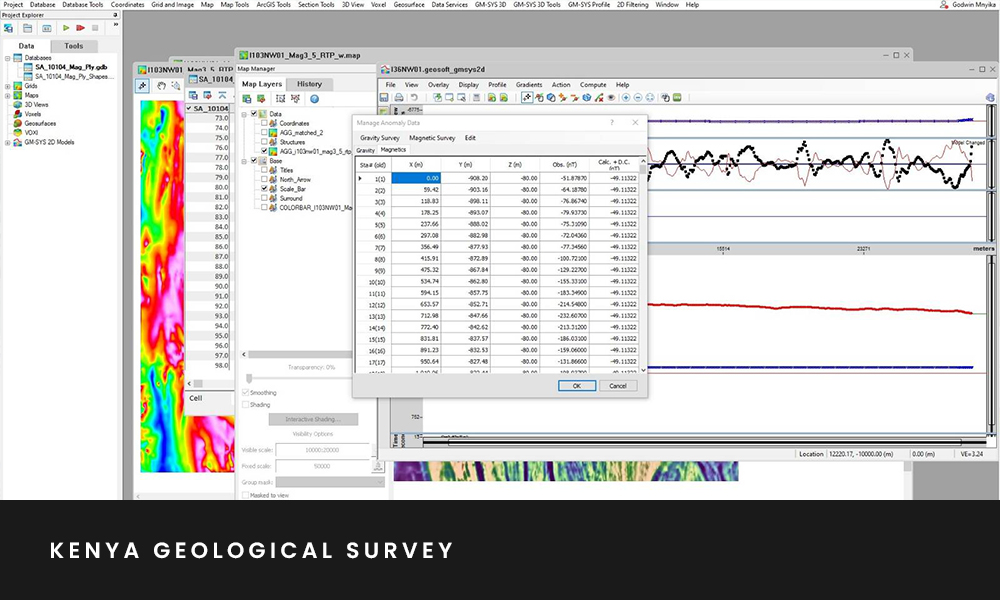Screen dimensions: 1000x600
Task: Click the Map Manager help question mark icon
Action: point(314,99)
